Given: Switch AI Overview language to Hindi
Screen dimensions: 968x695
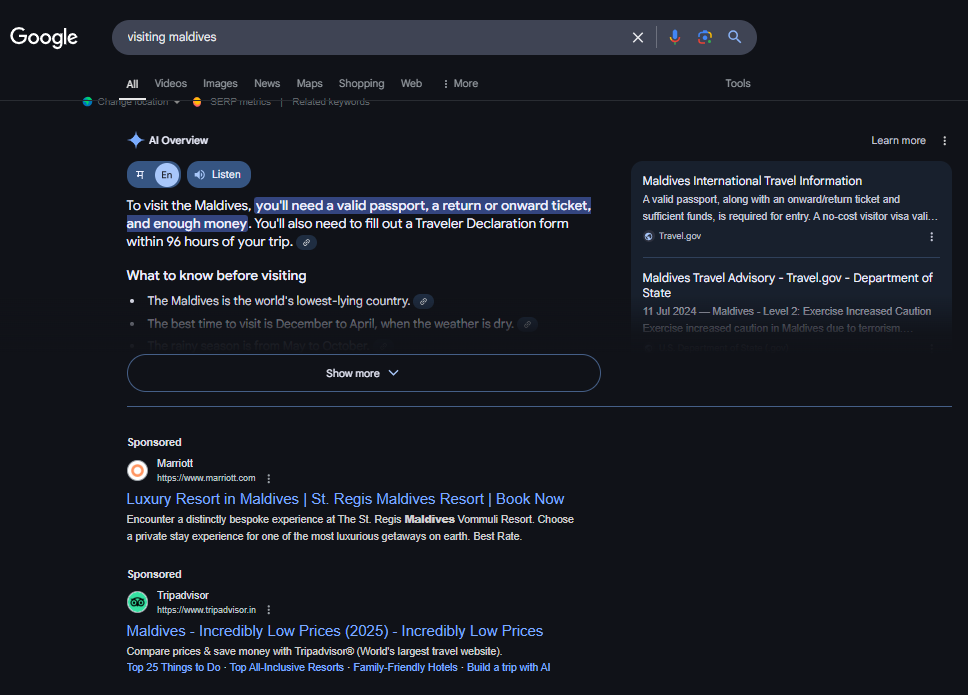Looking at the screenshot, I should pyautogui.click(x=140, y=175).
